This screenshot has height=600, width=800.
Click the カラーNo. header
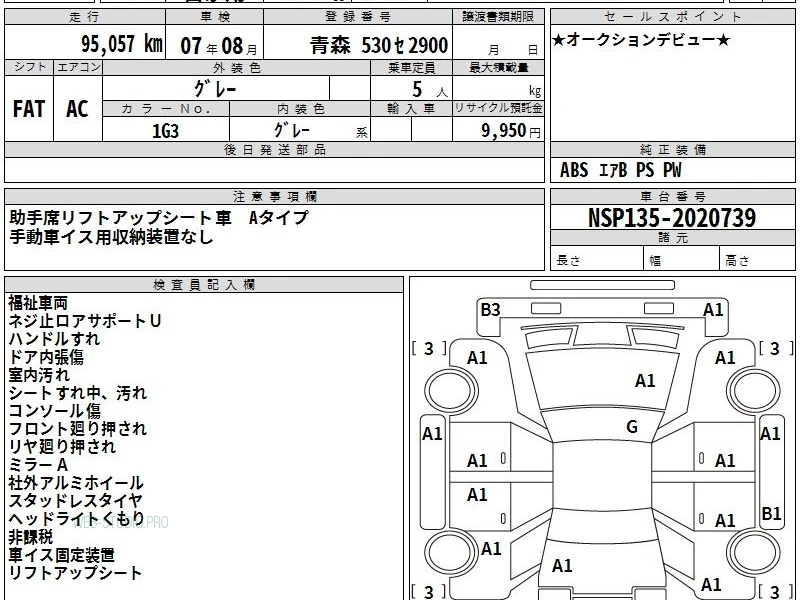coord(166,109)
